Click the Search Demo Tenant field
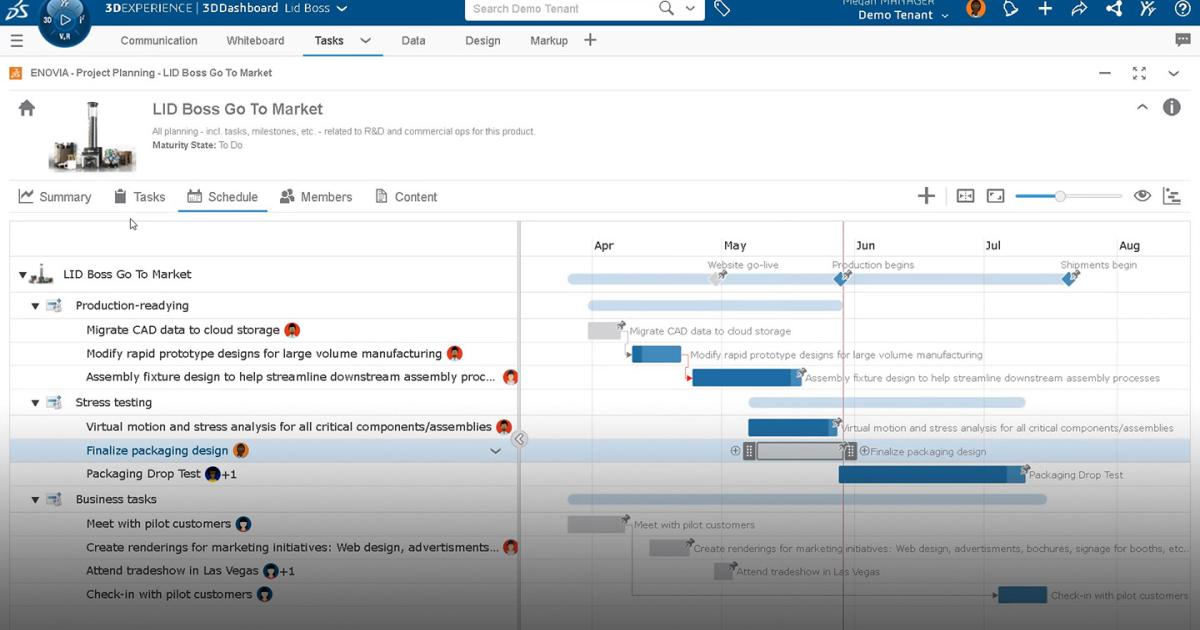 (560, 9)
